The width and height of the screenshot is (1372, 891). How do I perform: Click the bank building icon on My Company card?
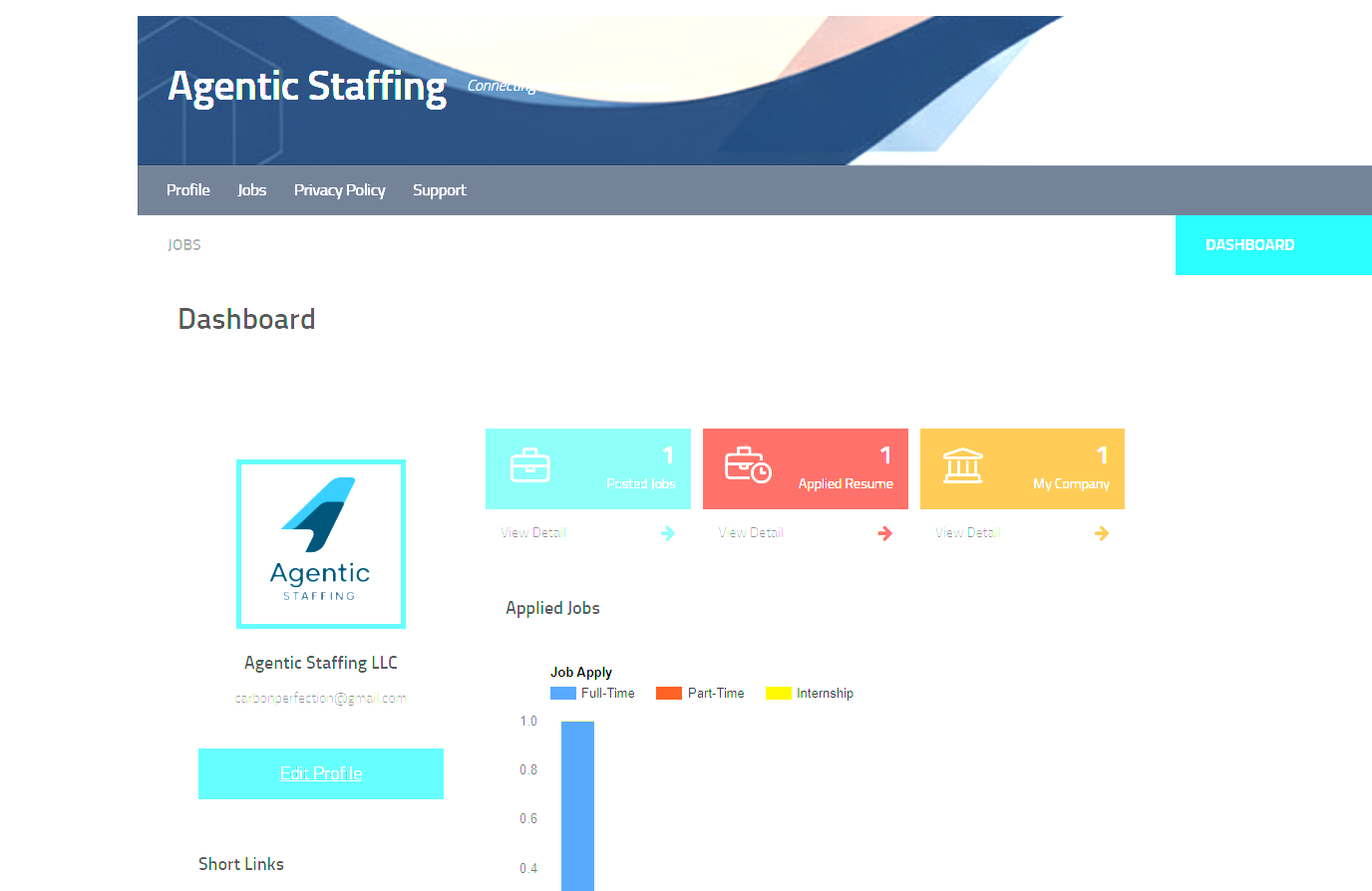pyautogui.click(x=962, y=465)
